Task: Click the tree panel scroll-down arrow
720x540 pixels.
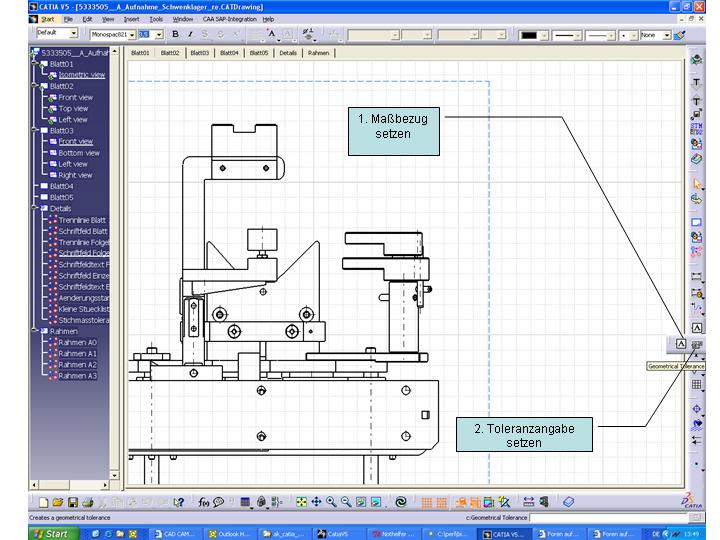Action: coord(115,475)
